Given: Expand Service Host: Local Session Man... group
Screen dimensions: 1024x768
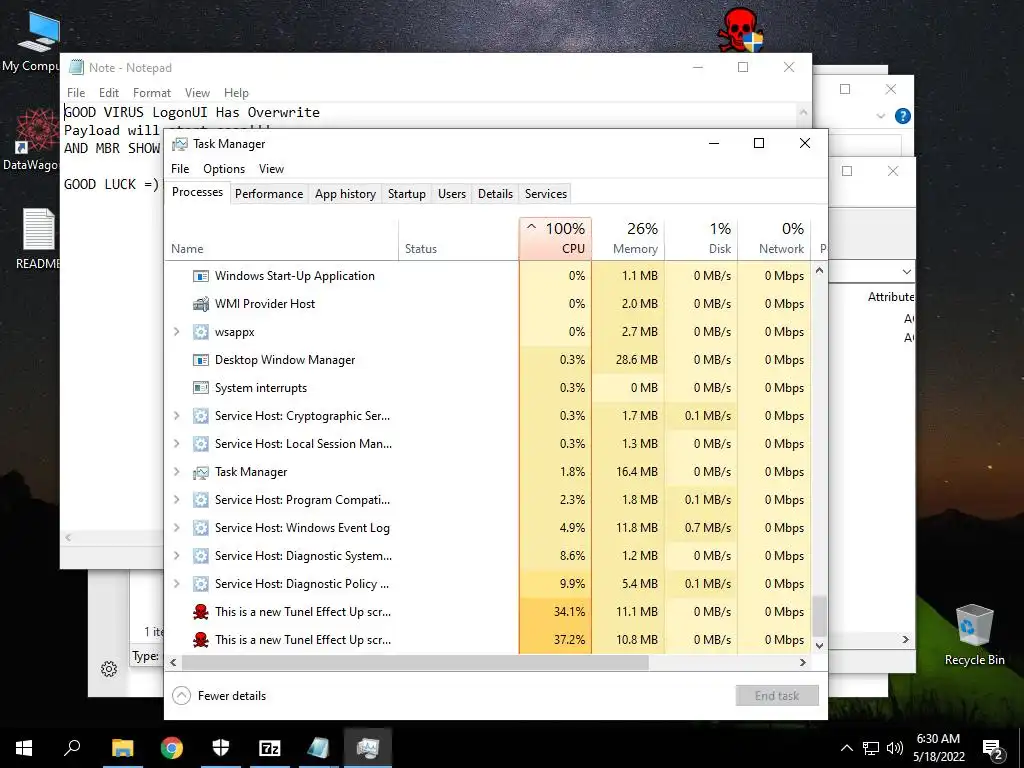Looking at the screenshot, I should click(176, 444).
